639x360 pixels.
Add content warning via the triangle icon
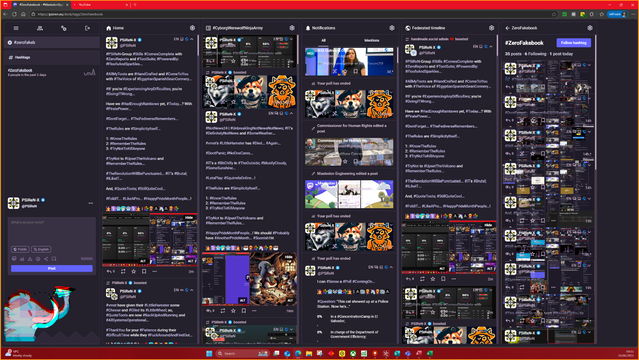tap(30, 259)
